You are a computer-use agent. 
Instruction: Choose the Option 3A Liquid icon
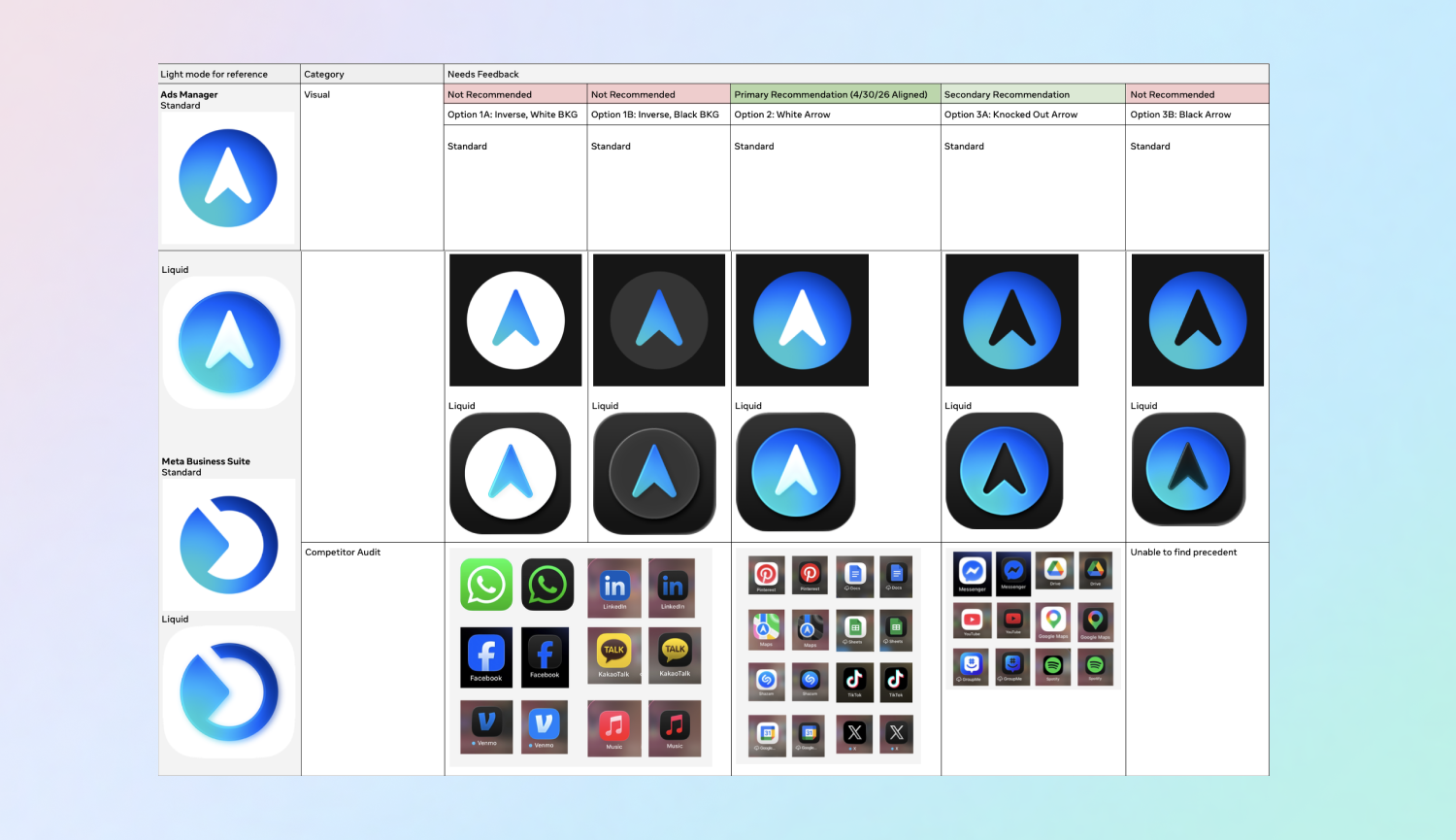click(1005, 471)
